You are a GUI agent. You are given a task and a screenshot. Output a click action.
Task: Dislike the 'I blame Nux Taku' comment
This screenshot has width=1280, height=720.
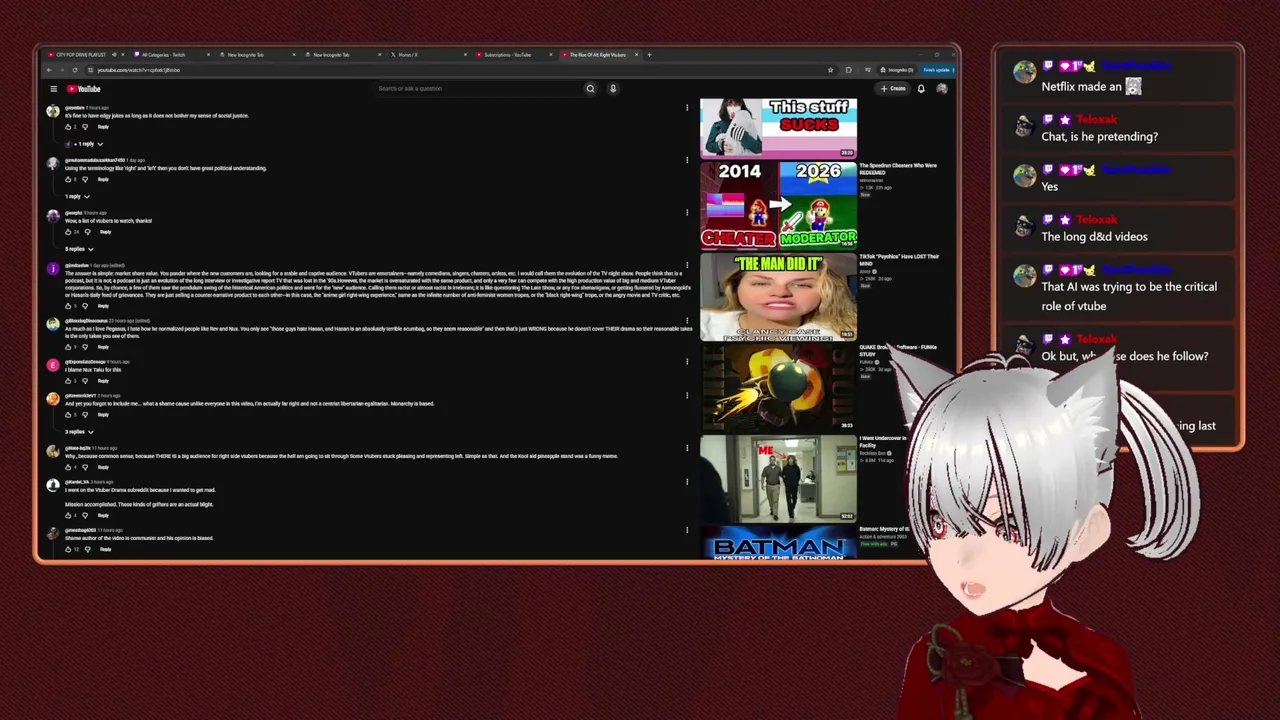tap(85, 381)
